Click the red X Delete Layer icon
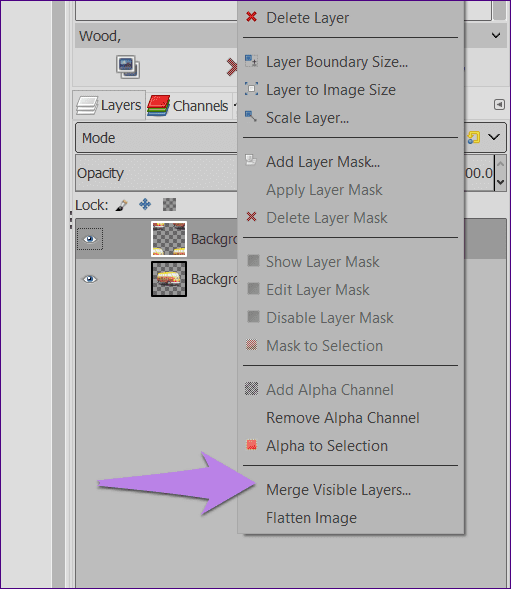Screen dimensions: 511x589 click(251, 17)
